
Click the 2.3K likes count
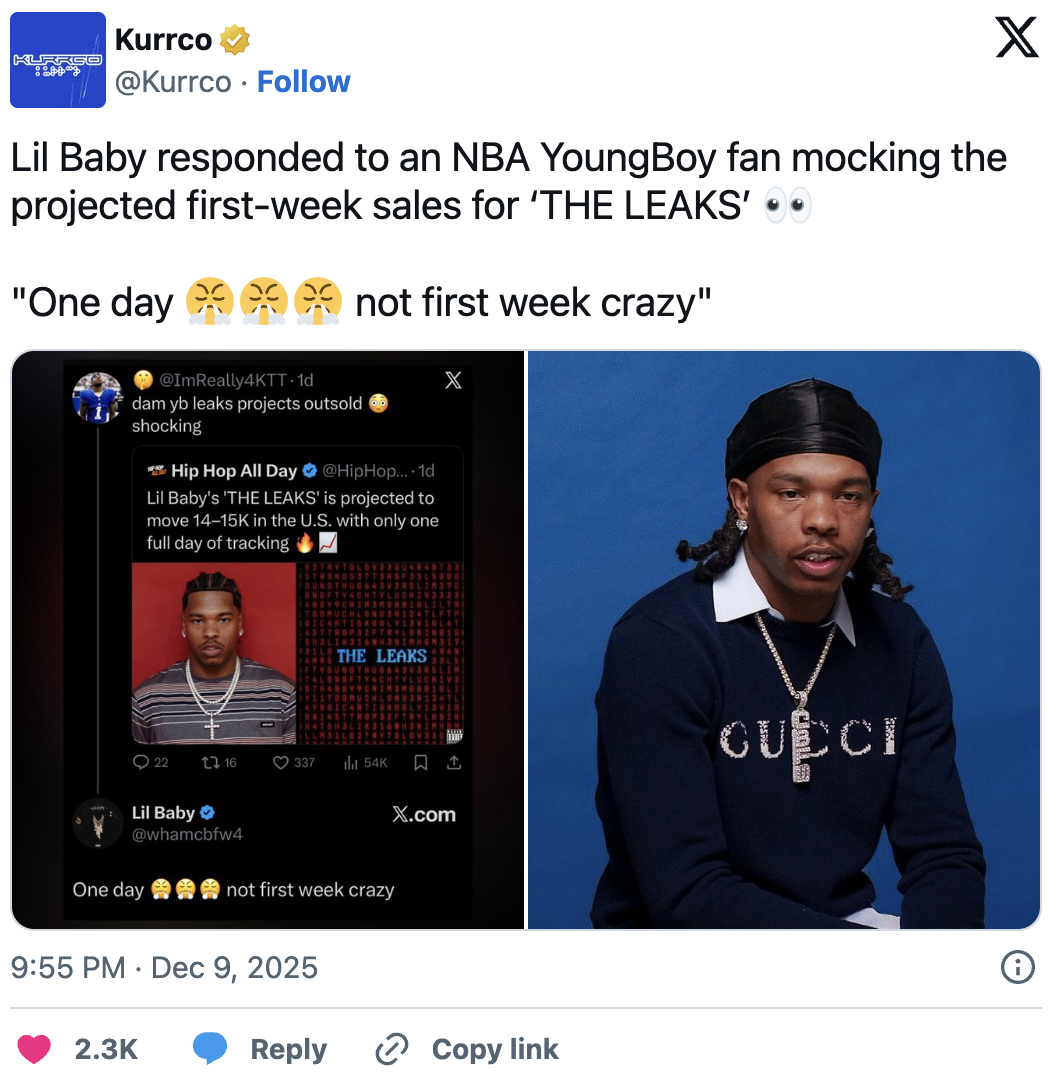point(106,1049)
